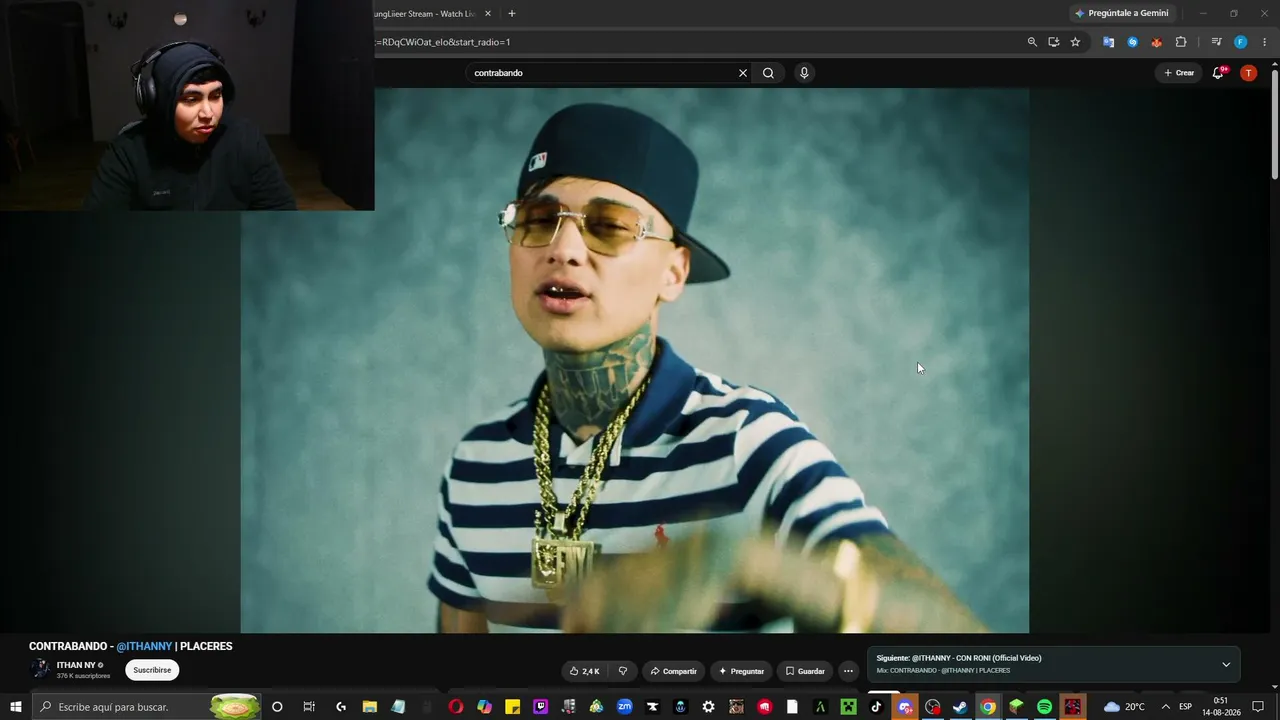Clear the search text with the X
This screenshot has height=720, width=1280.
743,73
